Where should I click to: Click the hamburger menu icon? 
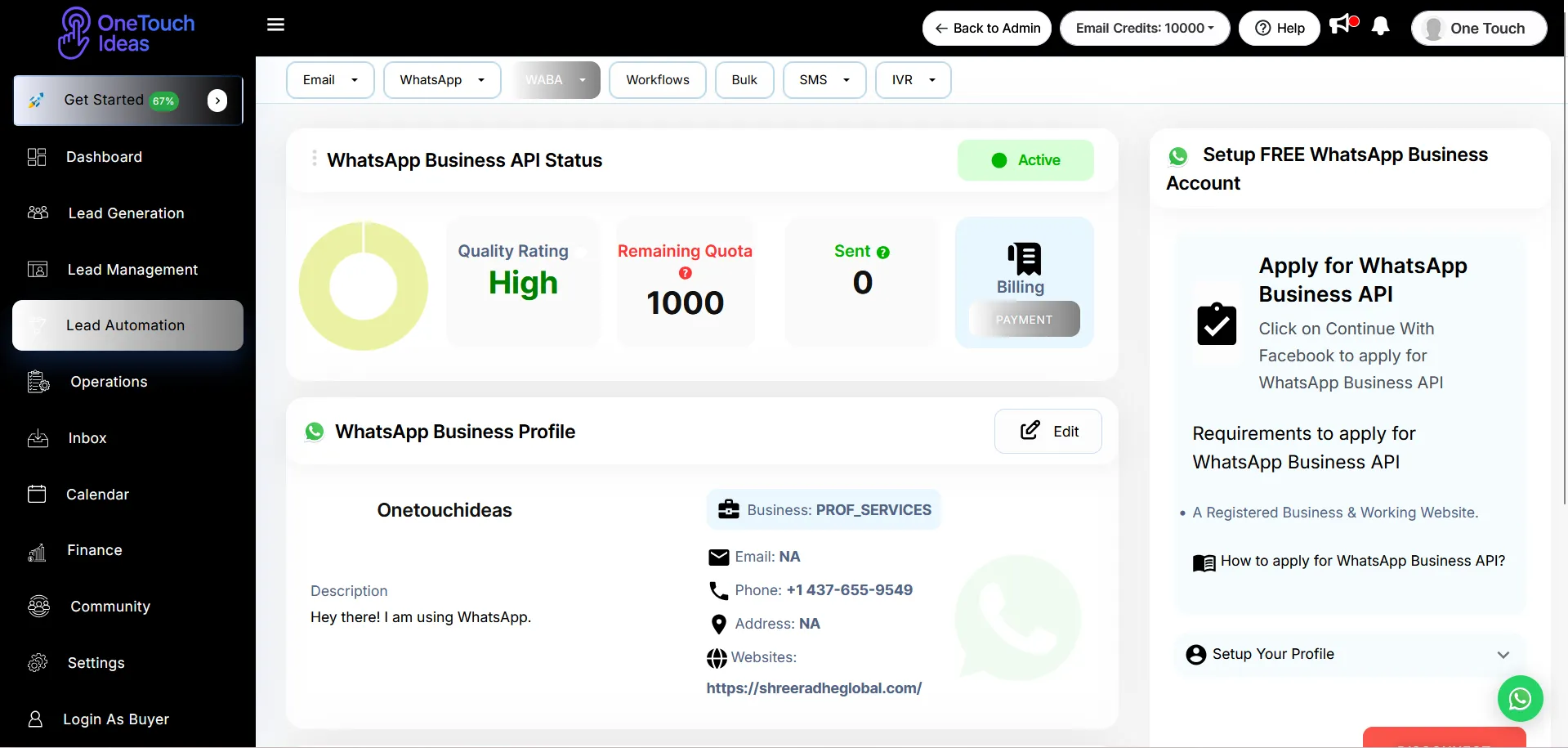click(275, 25)
